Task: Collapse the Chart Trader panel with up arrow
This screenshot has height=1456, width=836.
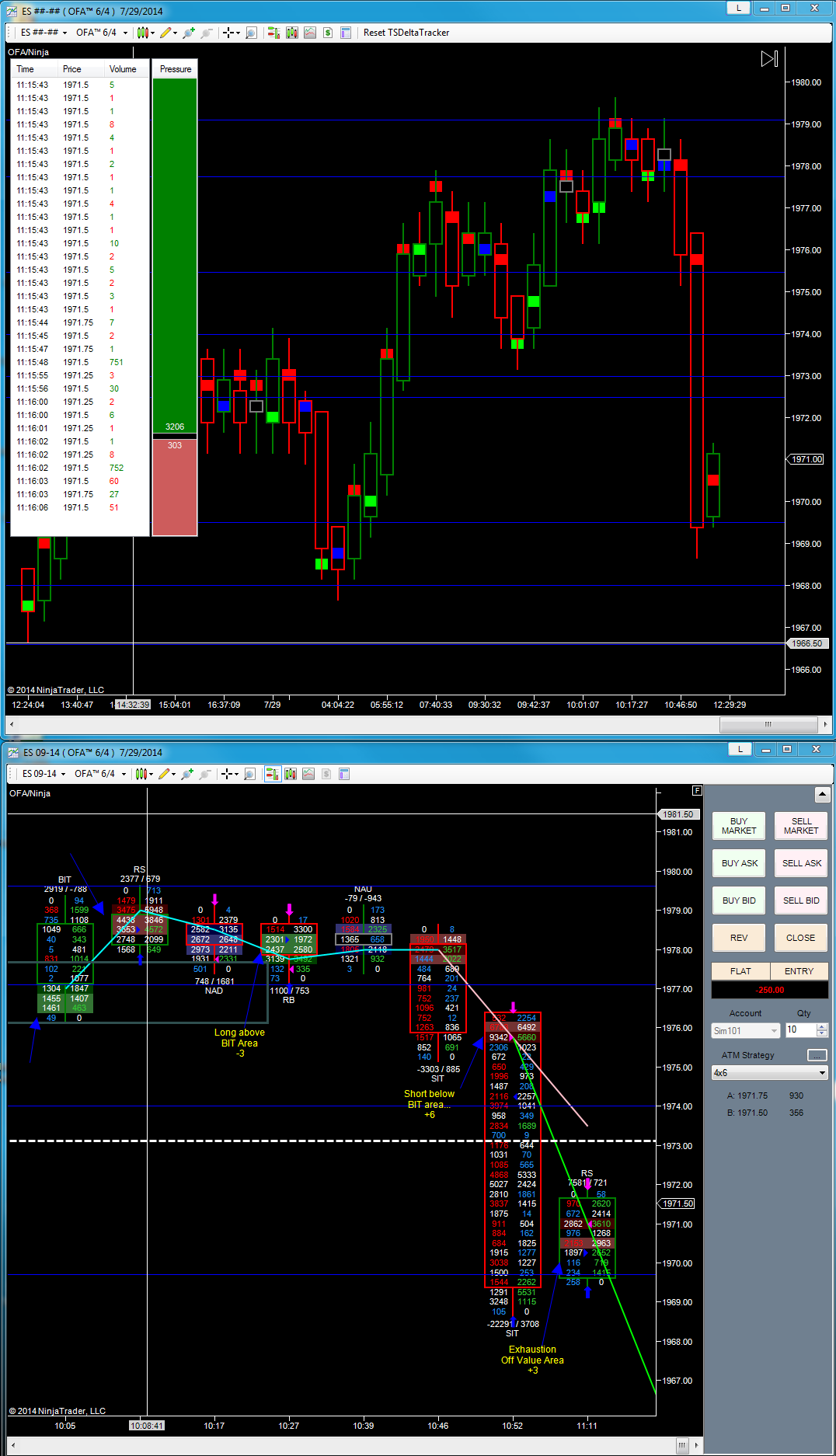Action: (822, 795)
